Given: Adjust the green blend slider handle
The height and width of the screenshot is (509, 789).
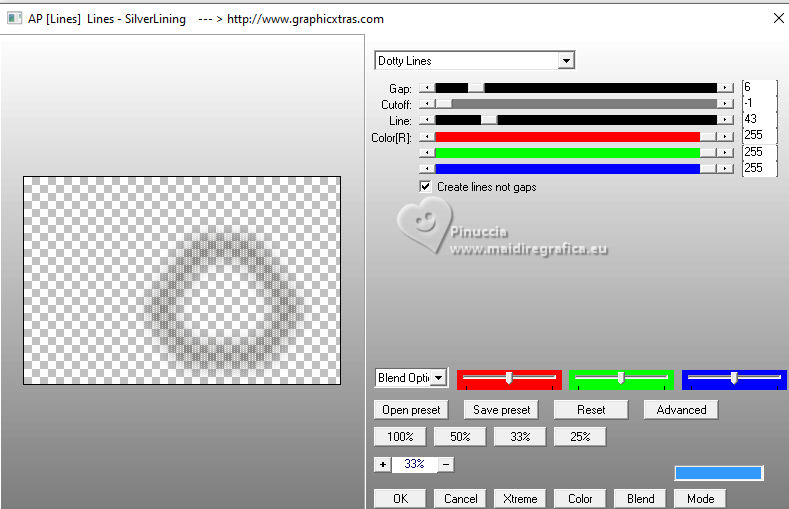Looking at the screenshot, I should tap(621, 378).
